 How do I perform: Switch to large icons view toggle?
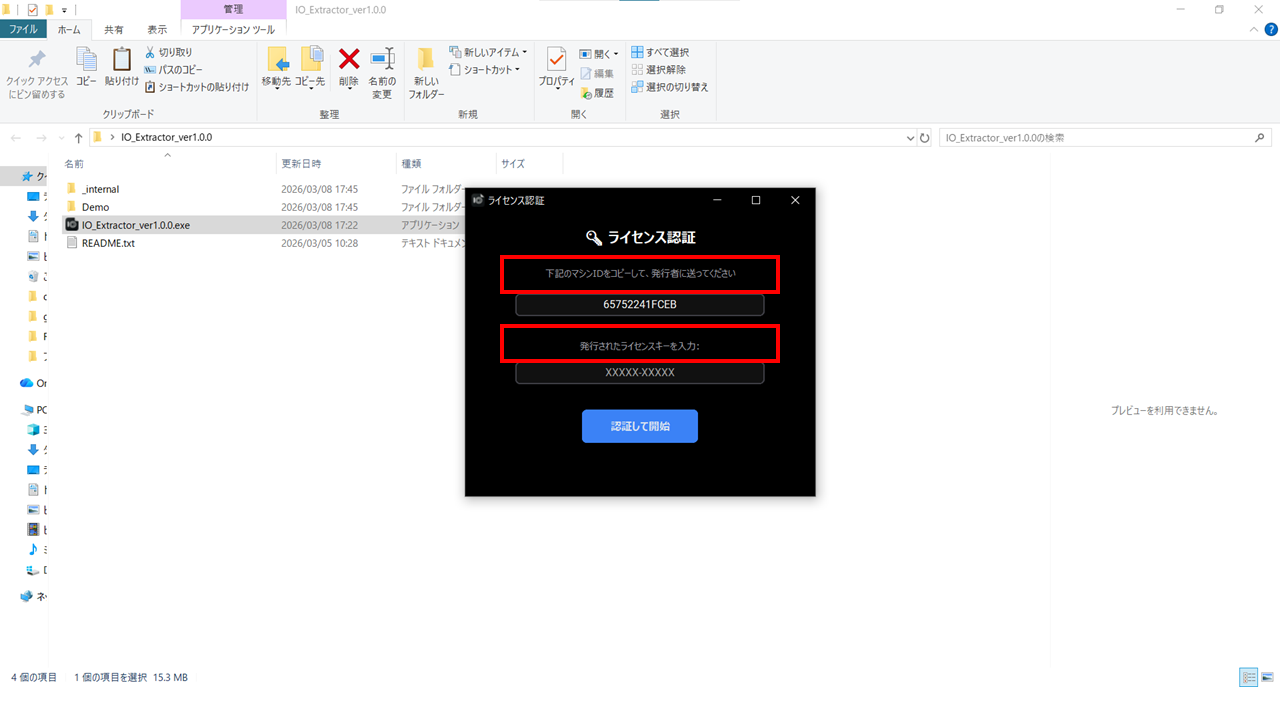(x=1267, y=677)
